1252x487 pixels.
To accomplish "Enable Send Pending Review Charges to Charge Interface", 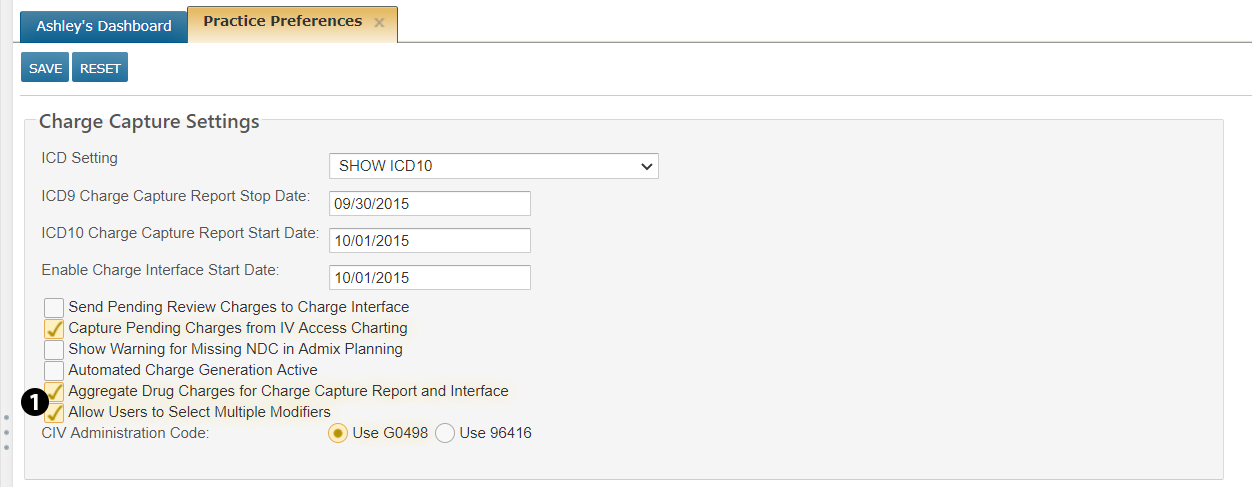I will click(x=54, y=307).
